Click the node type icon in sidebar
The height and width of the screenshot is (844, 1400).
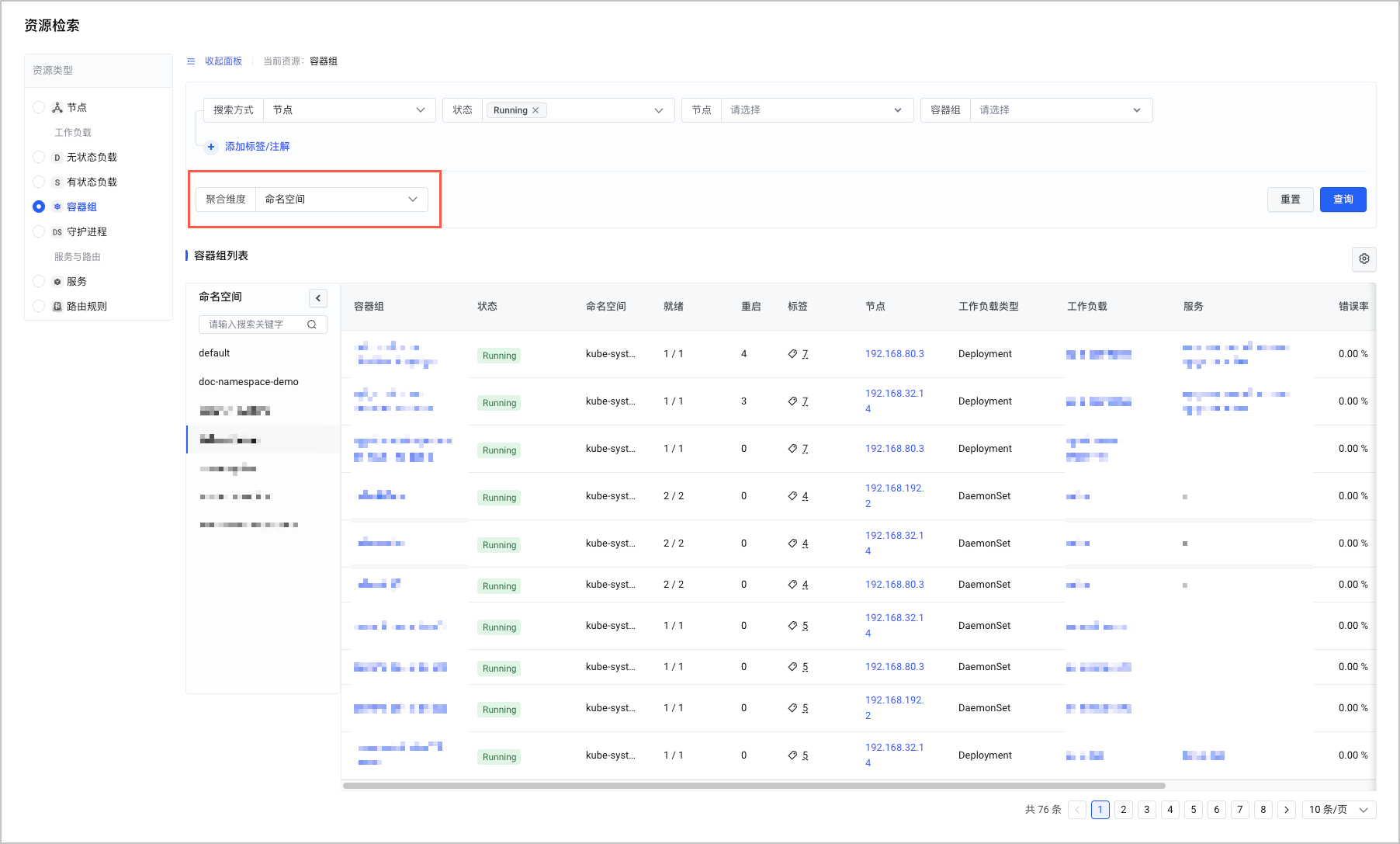point(57,108)
